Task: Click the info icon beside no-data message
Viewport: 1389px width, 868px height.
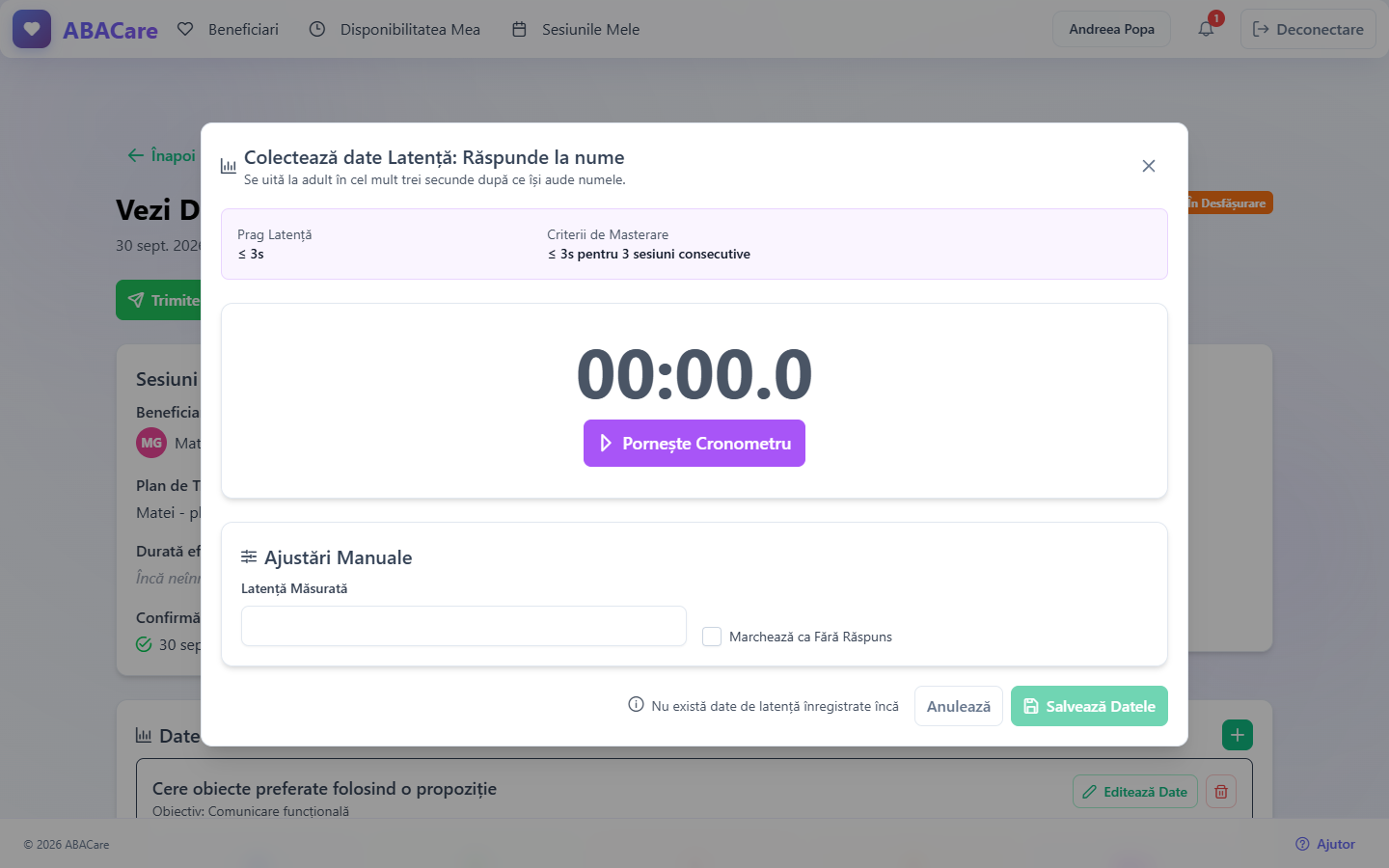Action: coord(636,705)
